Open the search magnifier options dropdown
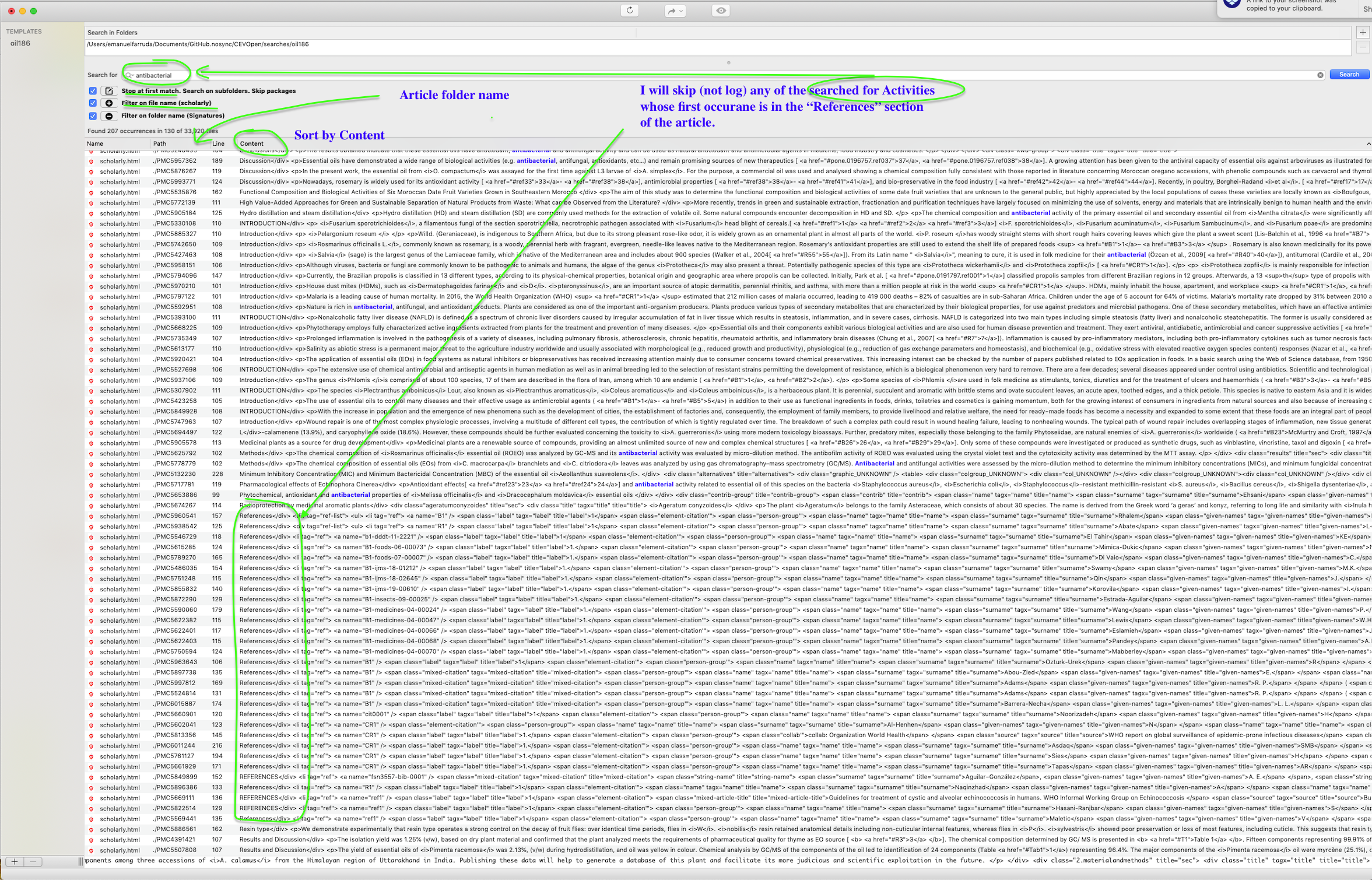1372x880 pixels. 129,75
